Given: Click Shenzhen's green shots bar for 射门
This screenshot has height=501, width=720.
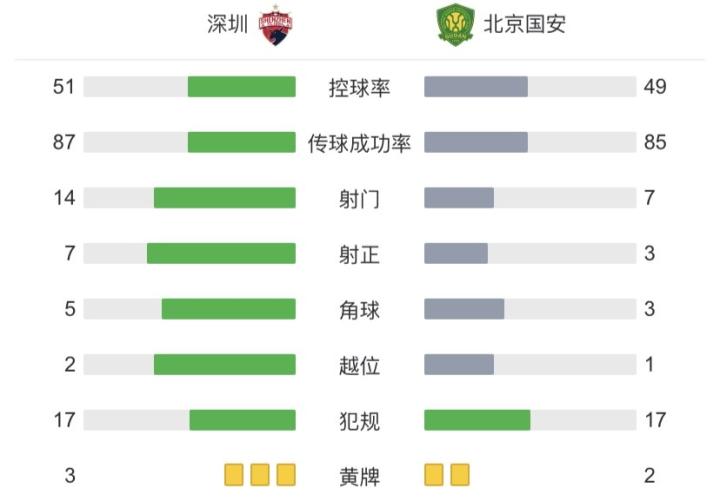Looking at the screenshot, I should [225, 198].
